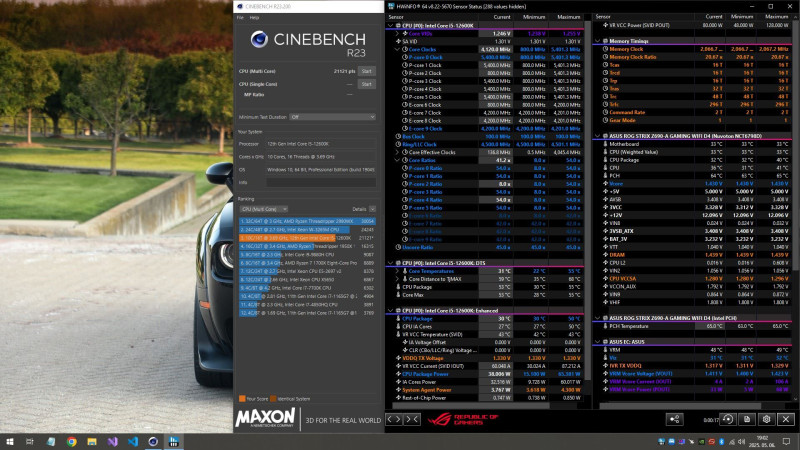Reset HWiNFO min/max clock icon

728,419
